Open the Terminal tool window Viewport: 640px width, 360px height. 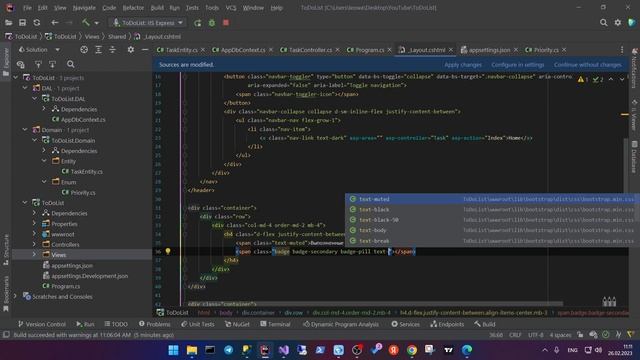(276, 324)
